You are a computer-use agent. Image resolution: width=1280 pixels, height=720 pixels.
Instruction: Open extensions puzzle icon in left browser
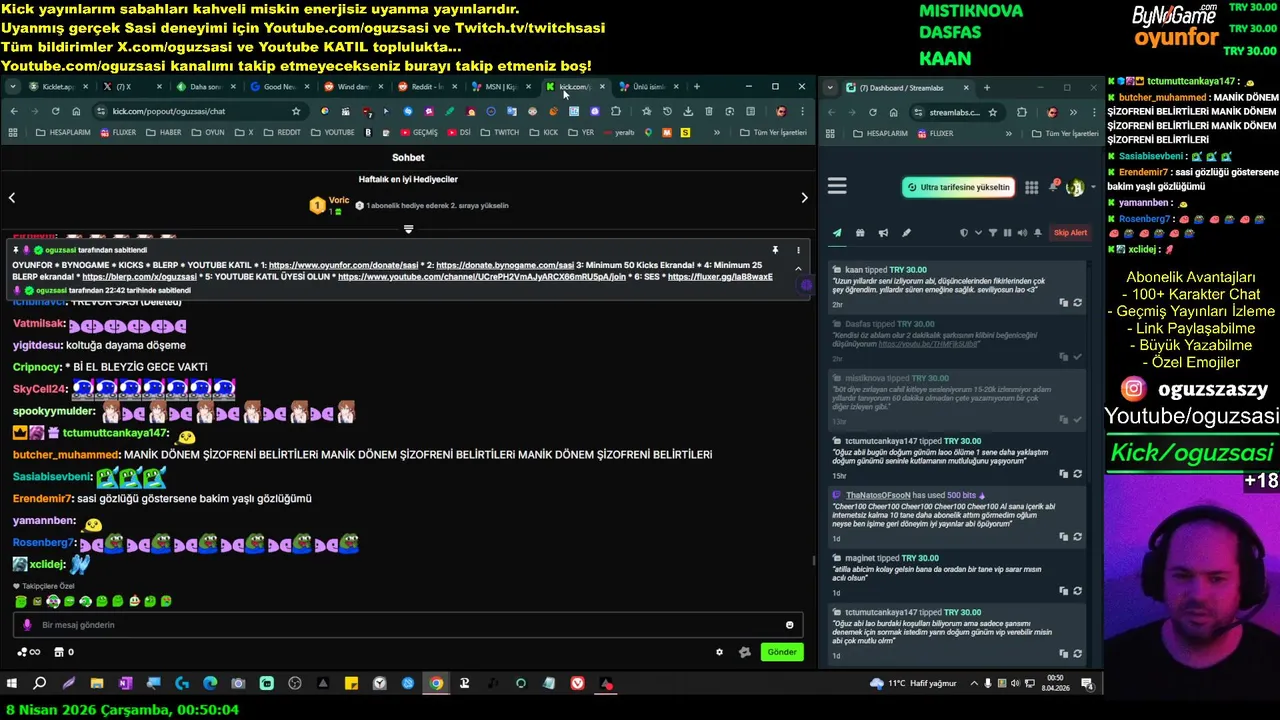pos(616,111)
